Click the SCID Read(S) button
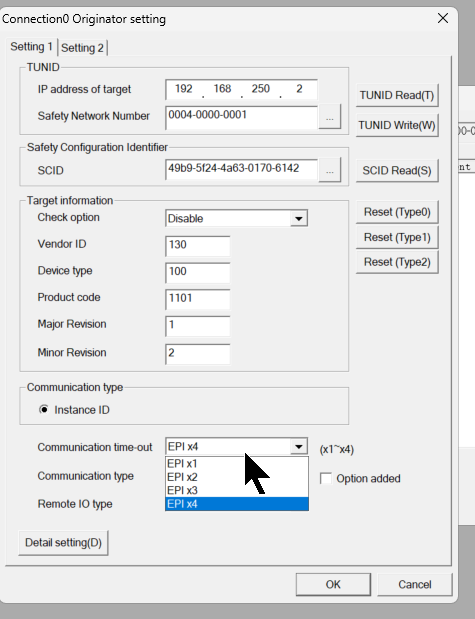Screen dimensions: 475x619 coord(397,171)
